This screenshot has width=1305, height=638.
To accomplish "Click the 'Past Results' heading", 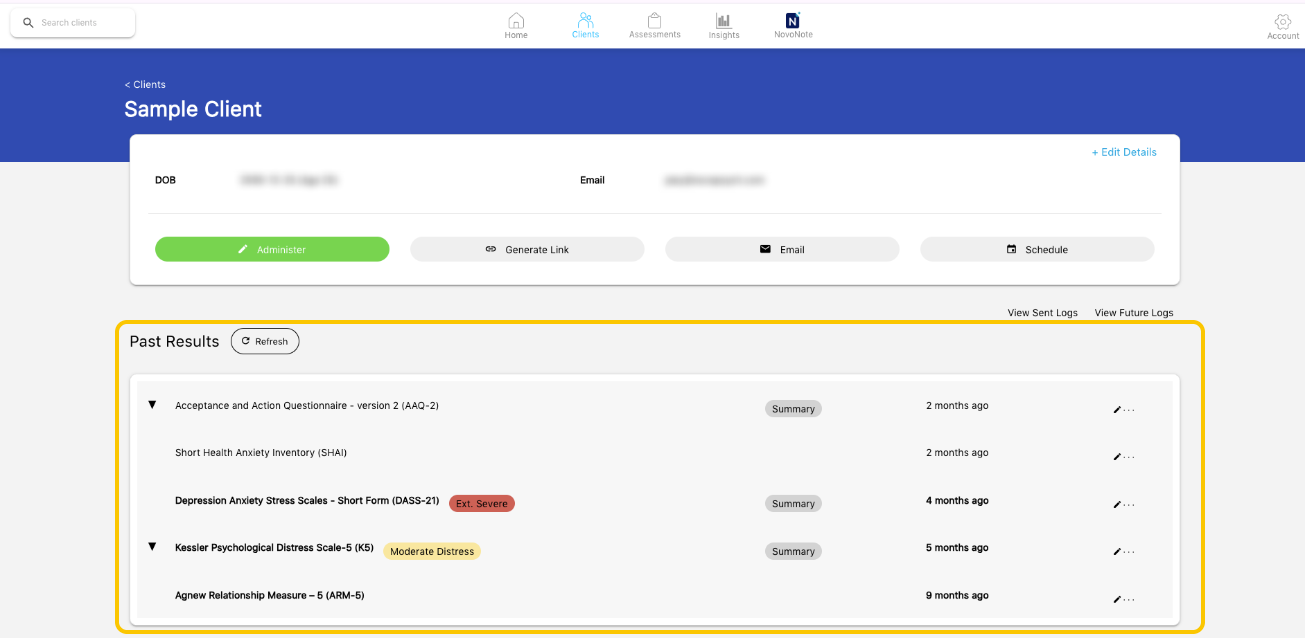I will pyautogui.click(x=174, y=341).
